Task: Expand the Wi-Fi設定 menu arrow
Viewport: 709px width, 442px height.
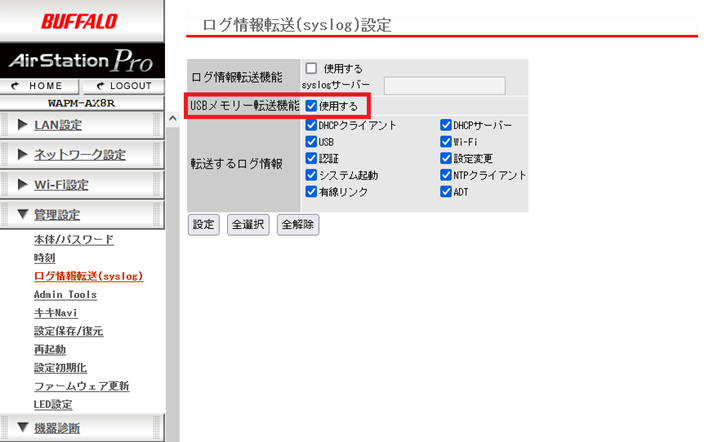Action: click(22, 184)
